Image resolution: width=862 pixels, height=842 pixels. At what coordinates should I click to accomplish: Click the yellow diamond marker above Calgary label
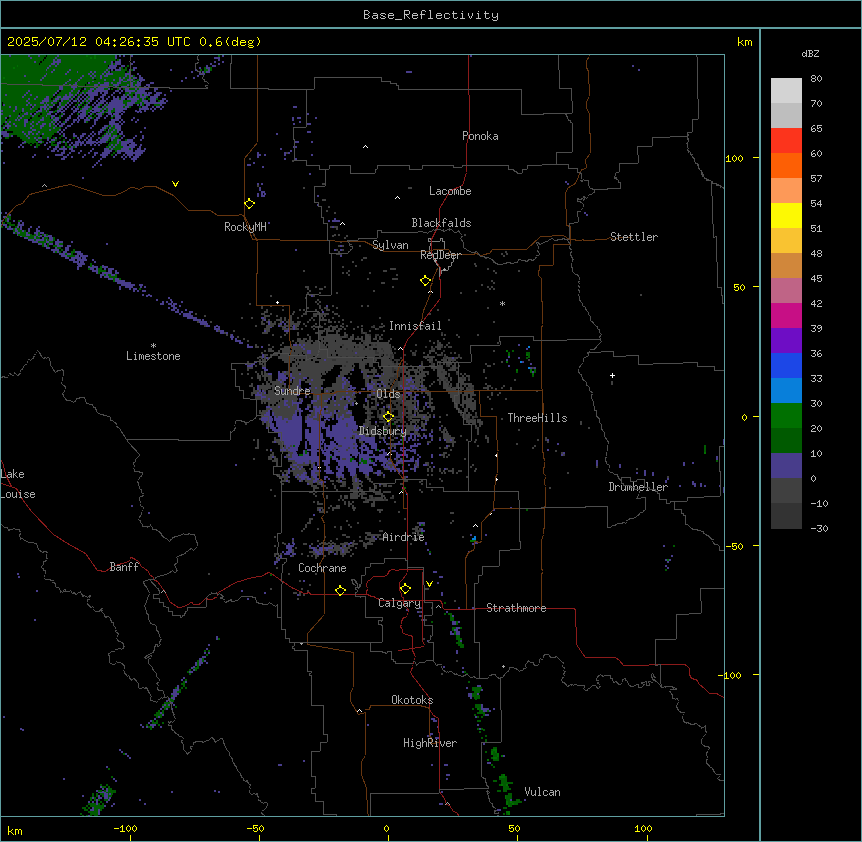[405, 589]
